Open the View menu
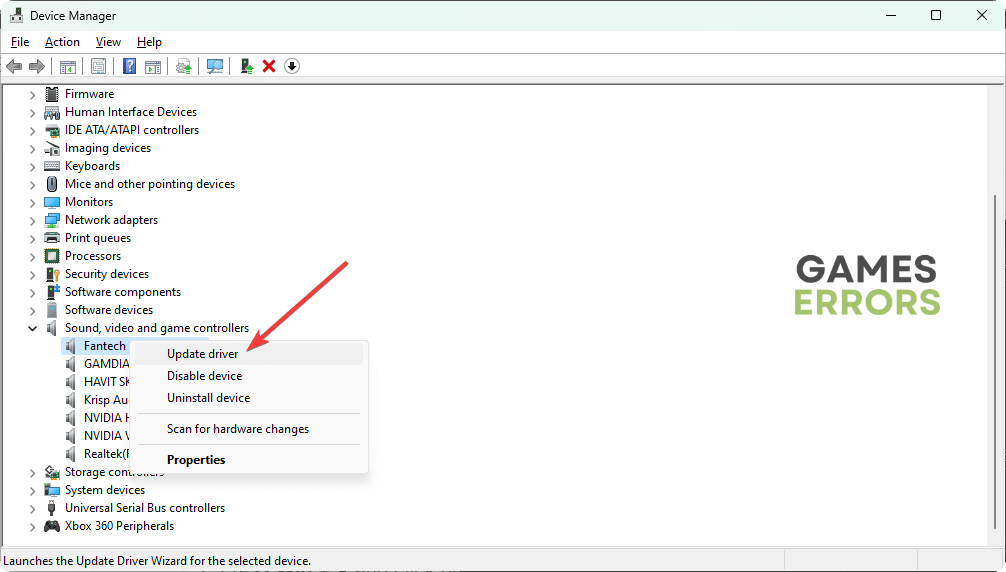Screen dimensions: 1006x572 tap(108, 42)
